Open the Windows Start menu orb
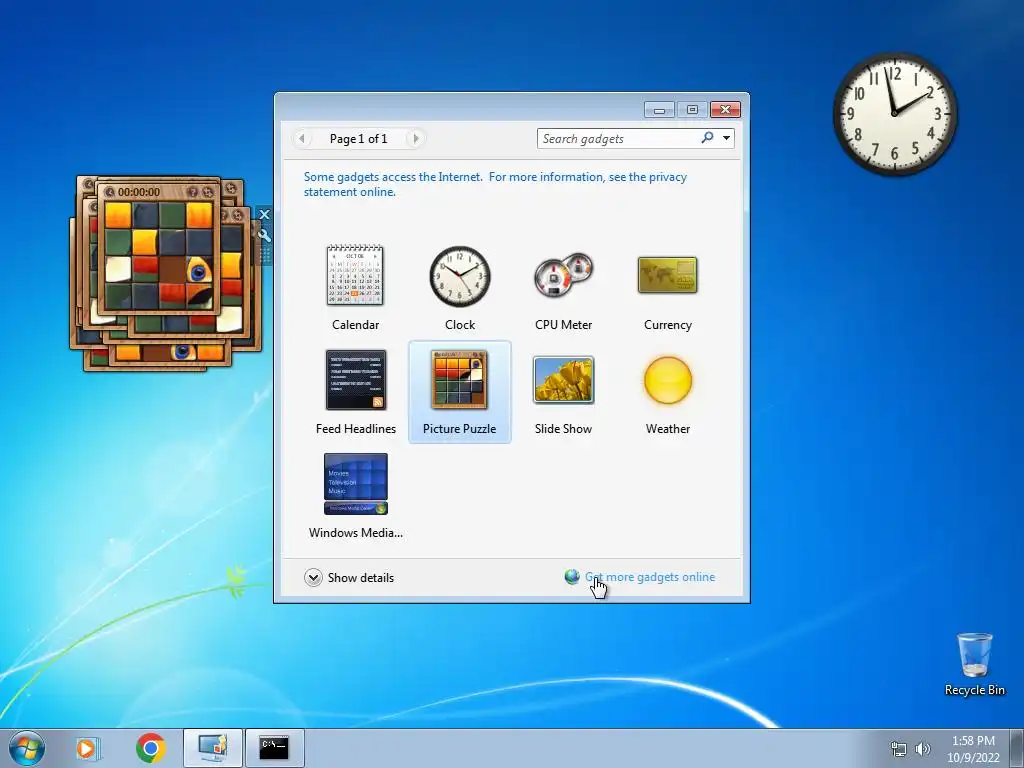 27,748
